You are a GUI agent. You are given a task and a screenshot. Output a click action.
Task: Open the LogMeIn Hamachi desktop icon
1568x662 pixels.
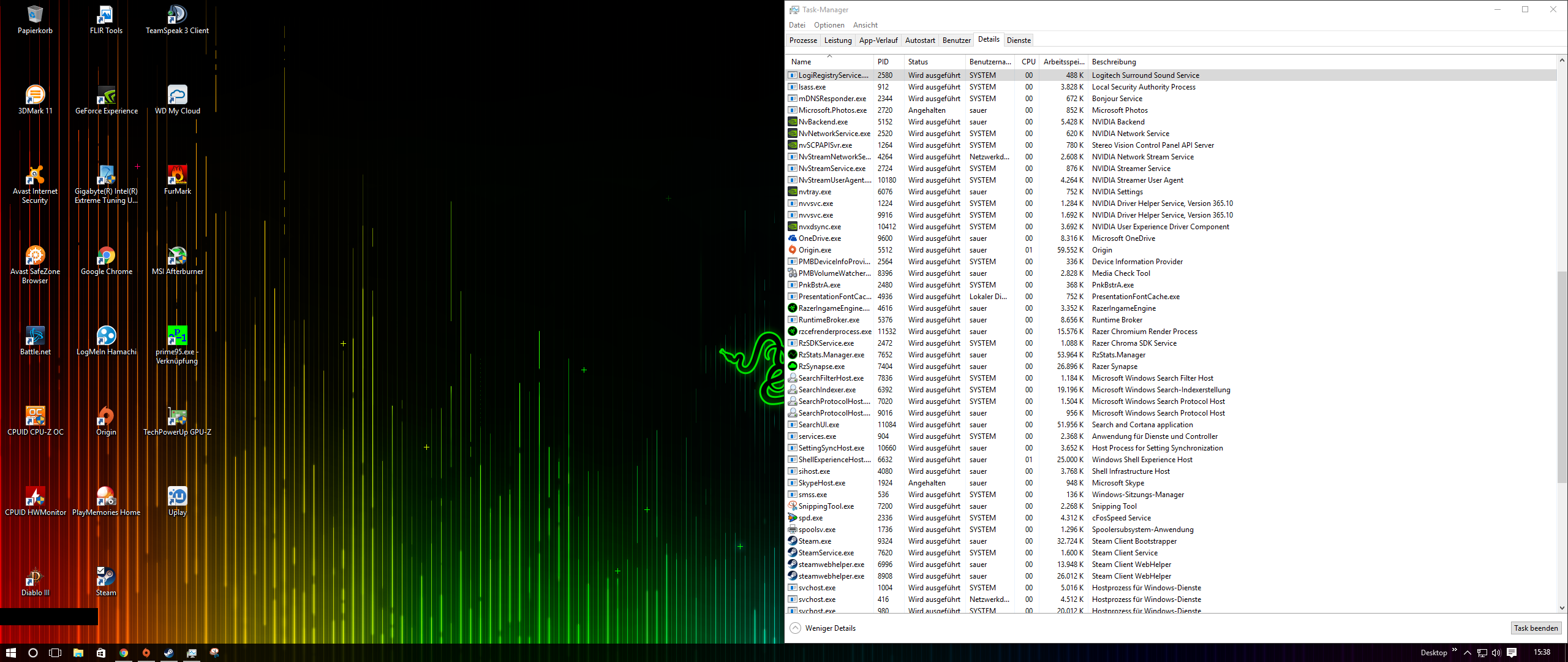(x=107, y=337)
